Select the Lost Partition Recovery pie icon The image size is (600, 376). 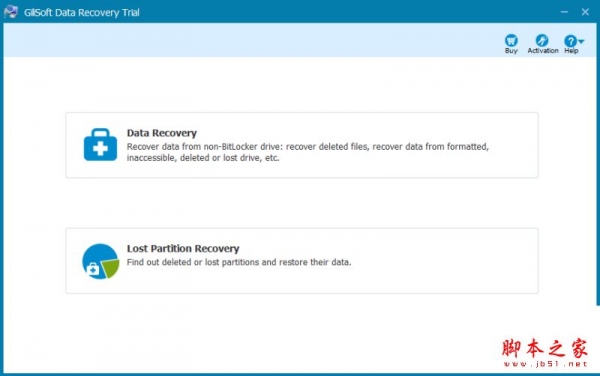pyautogui.click(x=101, y=262)
